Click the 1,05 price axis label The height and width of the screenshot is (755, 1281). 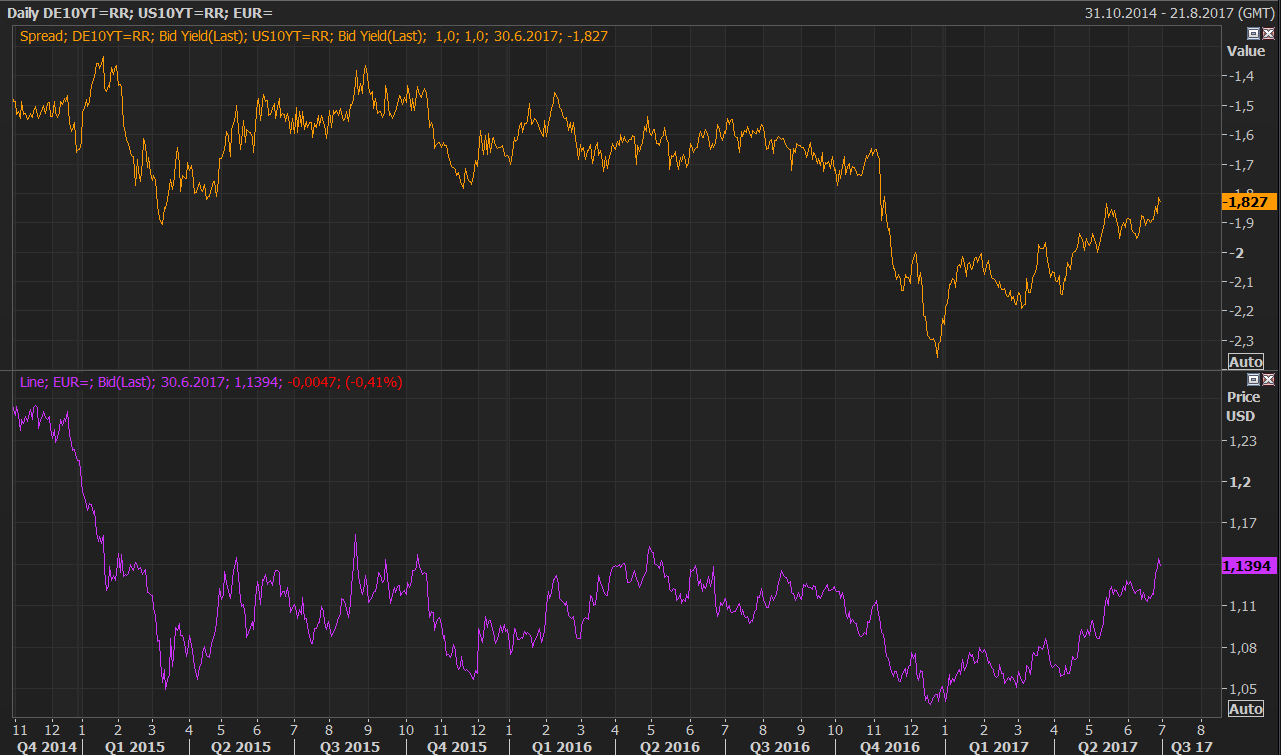1243,689
